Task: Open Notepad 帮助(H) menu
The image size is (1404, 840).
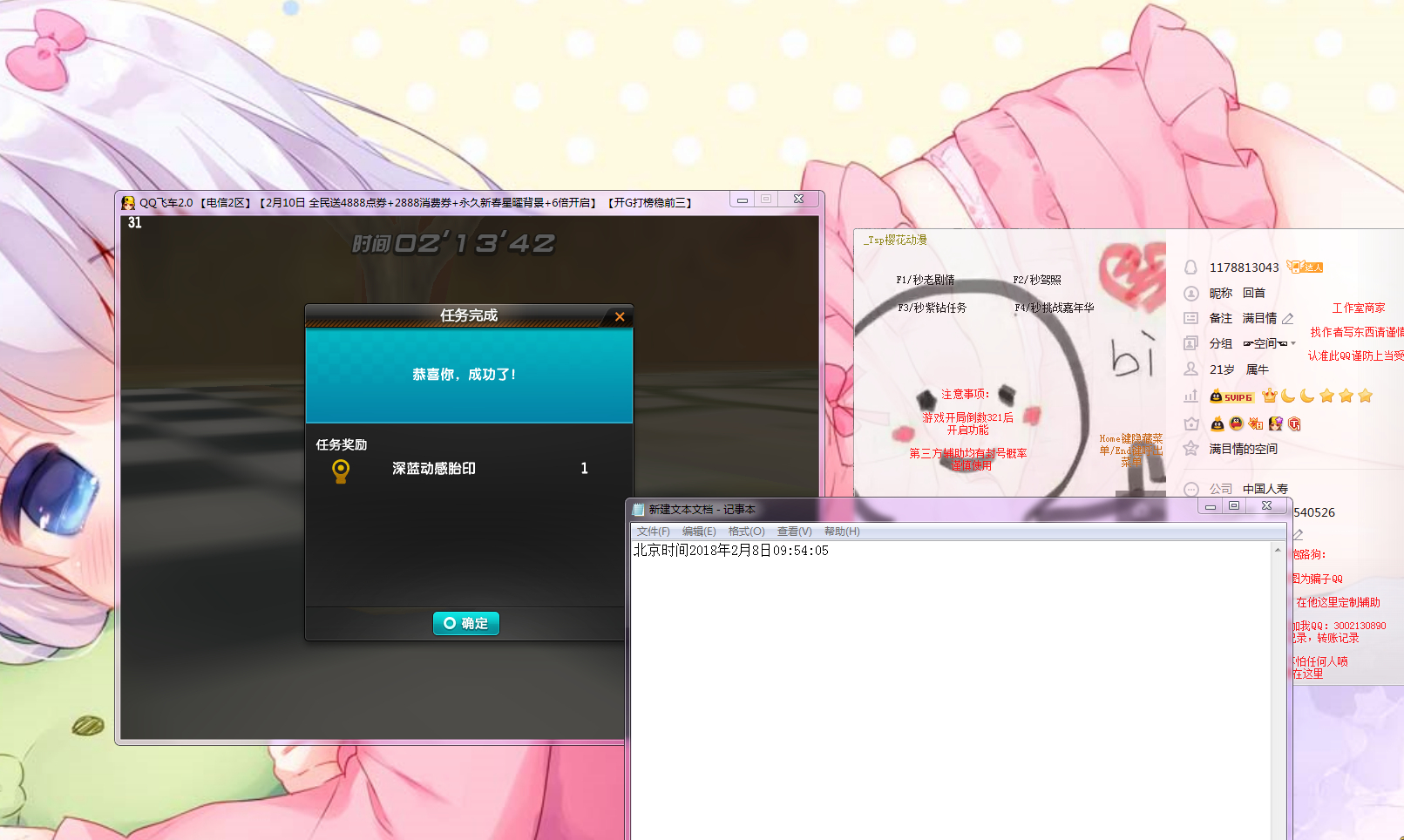Action: pyautogui.click(x=842, y=532)
